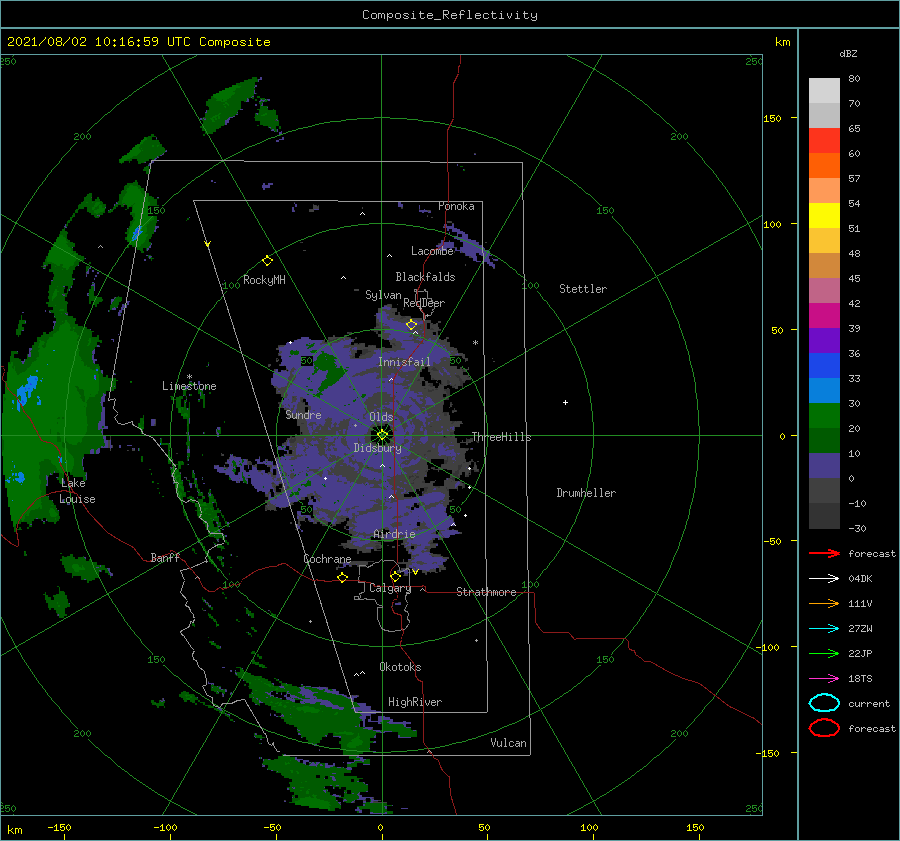Viewport: 900px width, 841px height.
Task: Click the Vulcan city label
Action: (x=509, y=743)
